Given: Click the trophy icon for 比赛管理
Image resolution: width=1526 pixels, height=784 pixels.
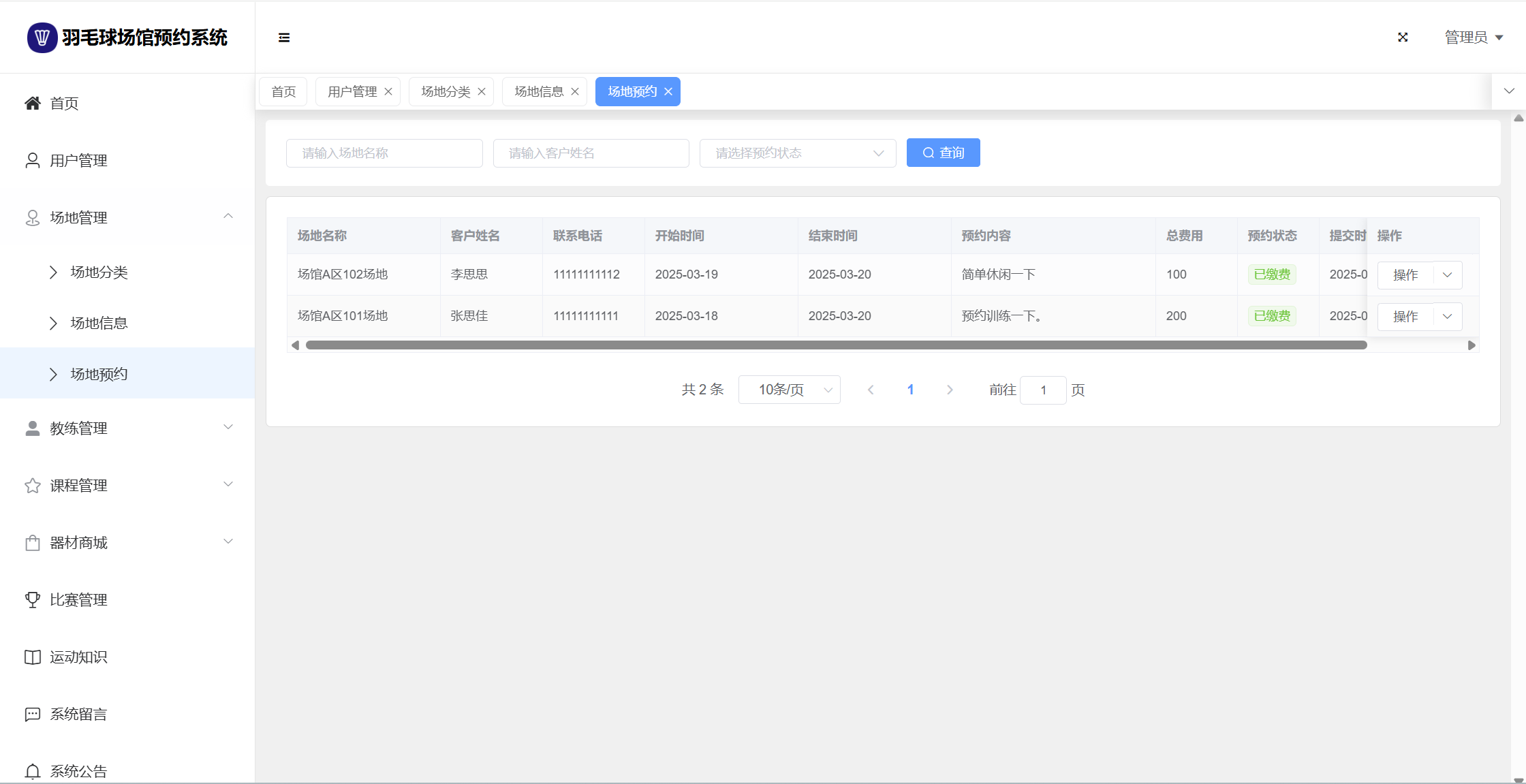Looking at the screenshot, I should pyautogui.click(x=32, y=599).
